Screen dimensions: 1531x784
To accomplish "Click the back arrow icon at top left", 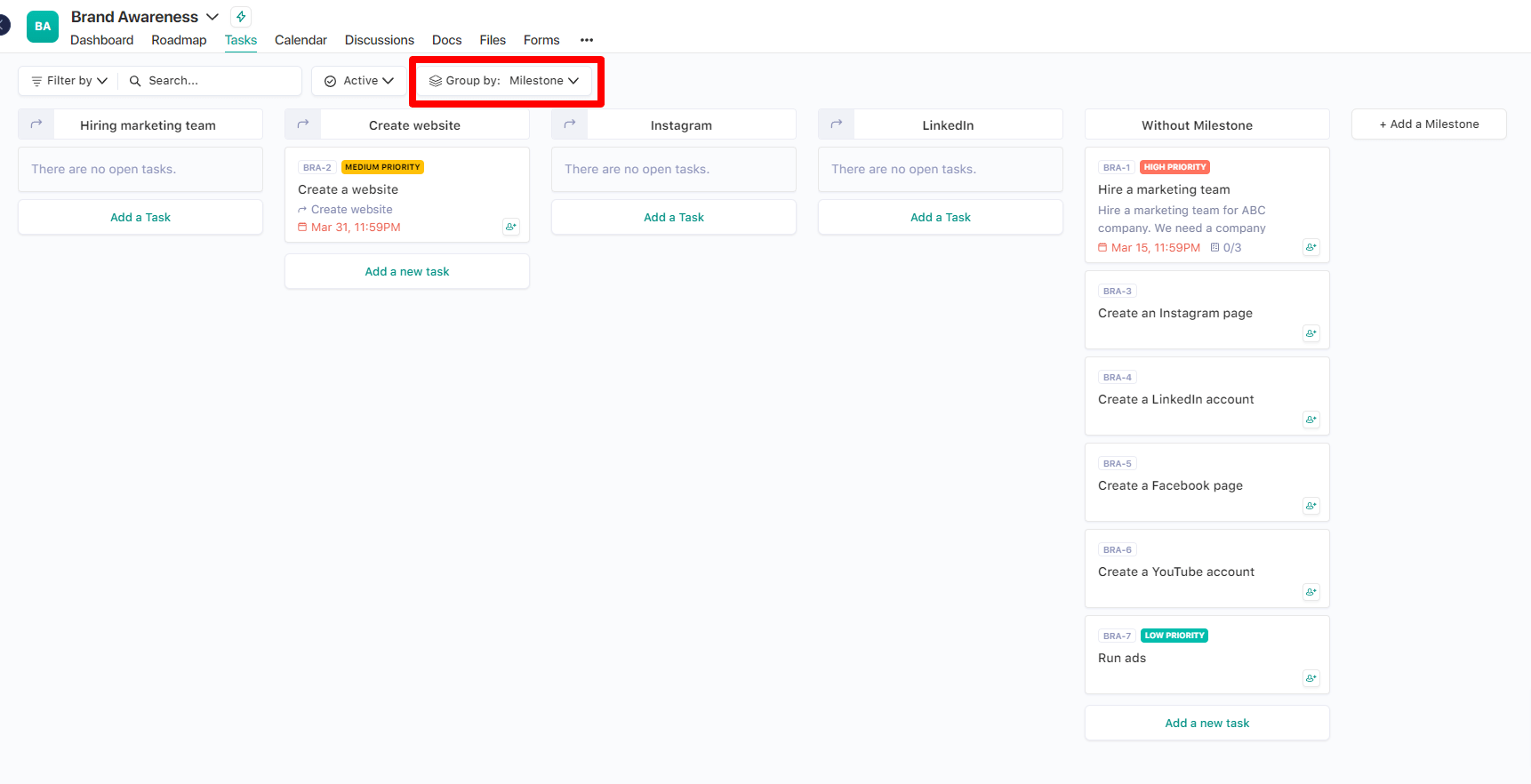I will click(4, 25).
